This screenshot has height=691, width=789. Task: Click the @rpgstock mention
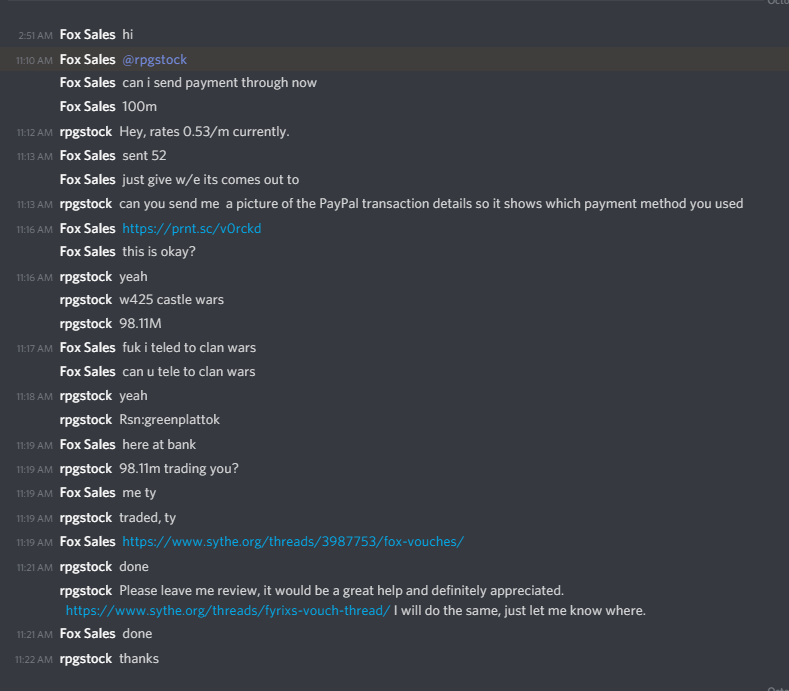(154, 59)
